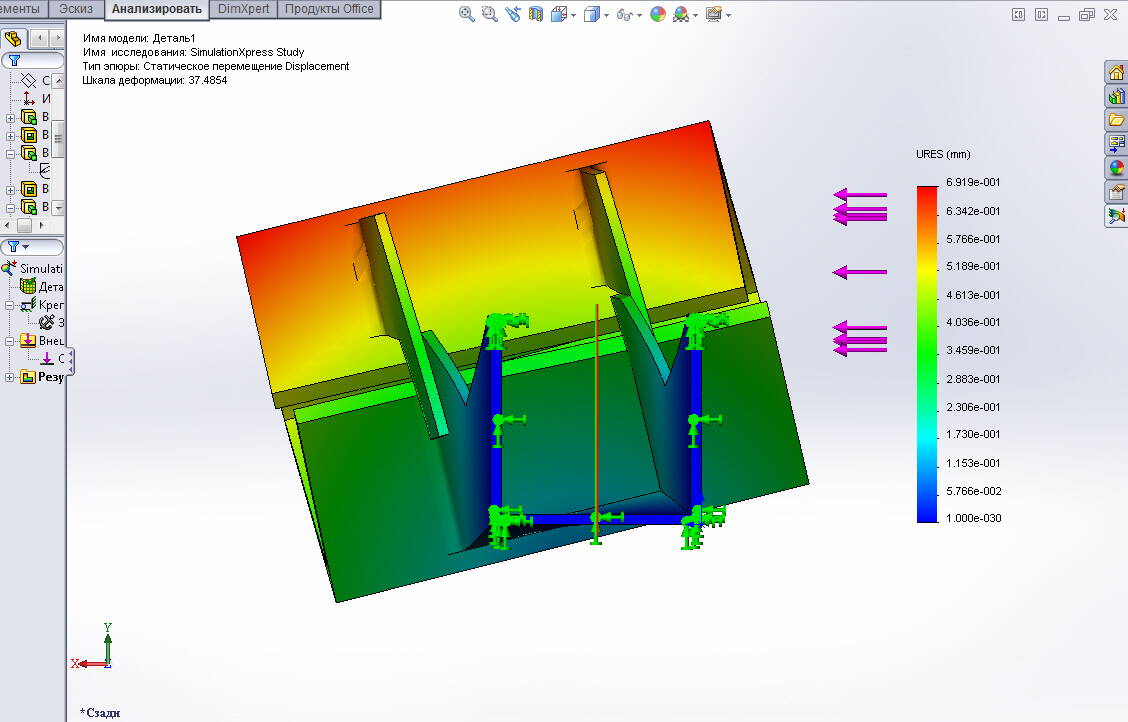Collapse the Крепления node in simulation tree
Viewport: 1128px width, 722px height.
pos(11,305)
